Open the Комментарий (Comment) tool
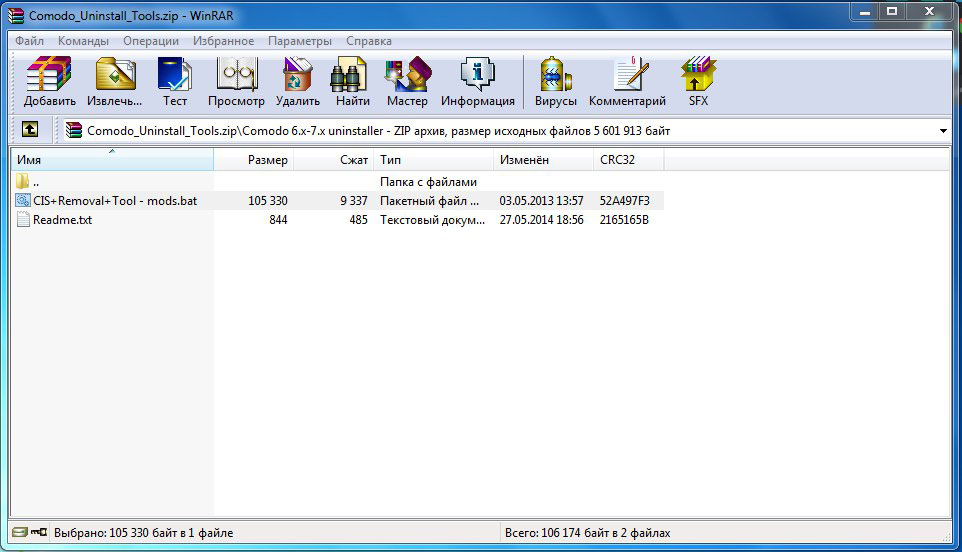 [627, 82]
